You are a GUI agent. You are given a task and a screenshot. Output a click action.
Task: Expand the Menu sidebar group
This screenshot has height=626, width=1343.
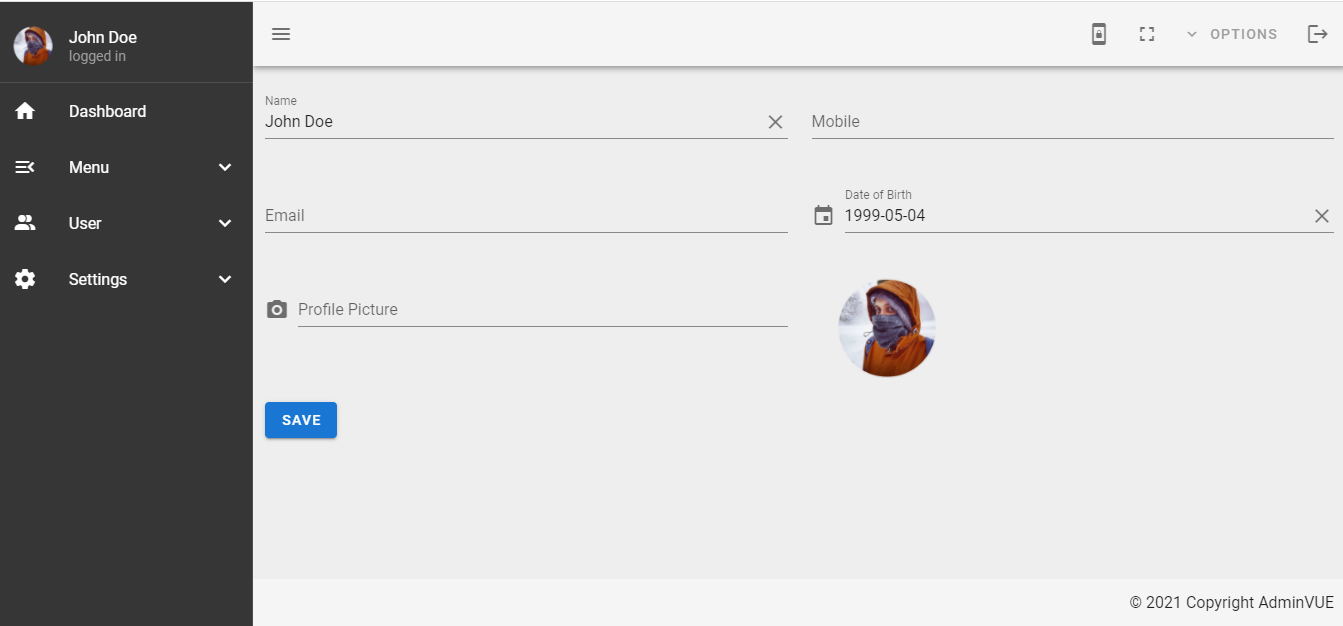[x=225, y=168]
